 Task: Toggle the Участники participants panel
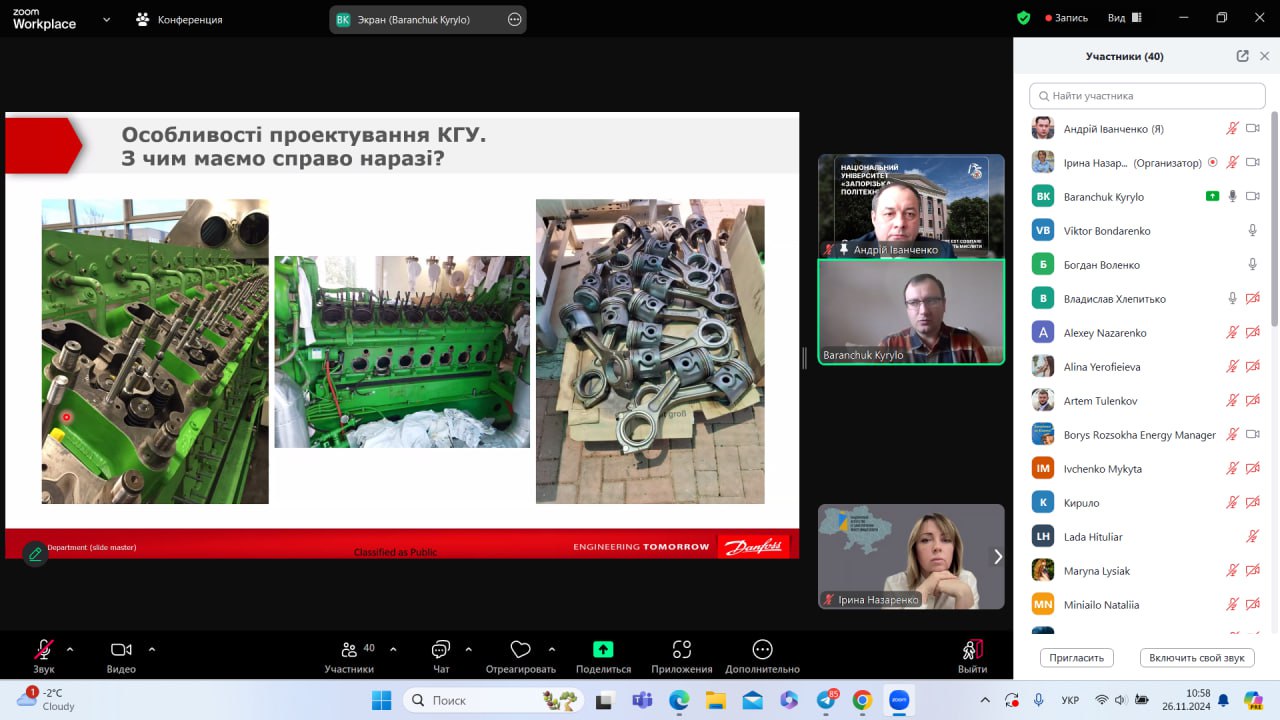[x=350, y=650]
